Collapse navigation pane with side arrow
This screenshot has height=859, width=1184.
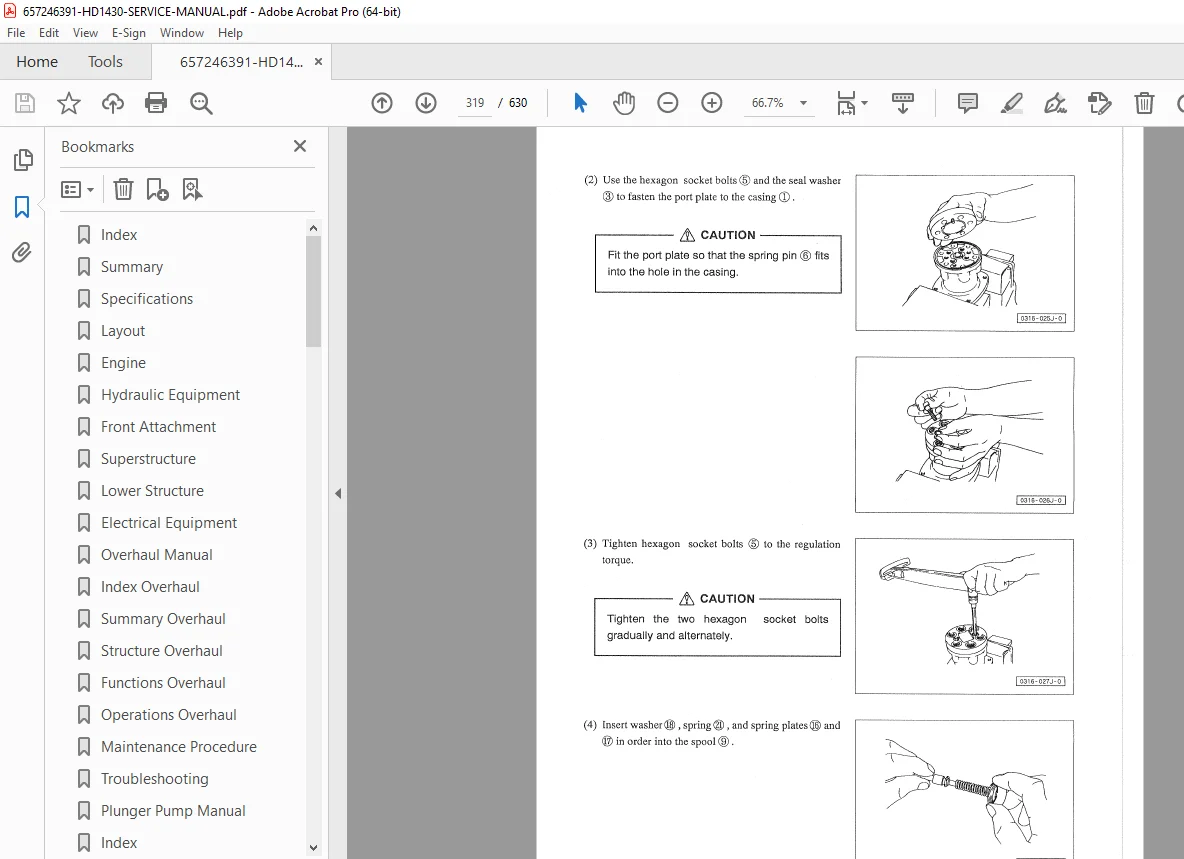(338, 494)
